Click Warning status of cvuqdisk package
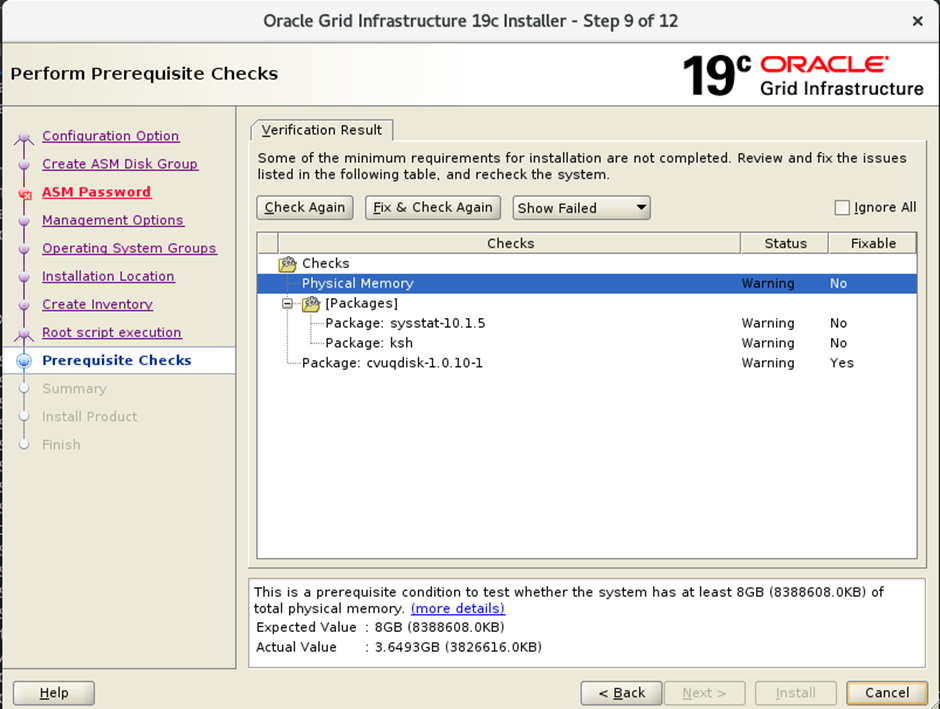940x709 pixels. pos(768,363)
